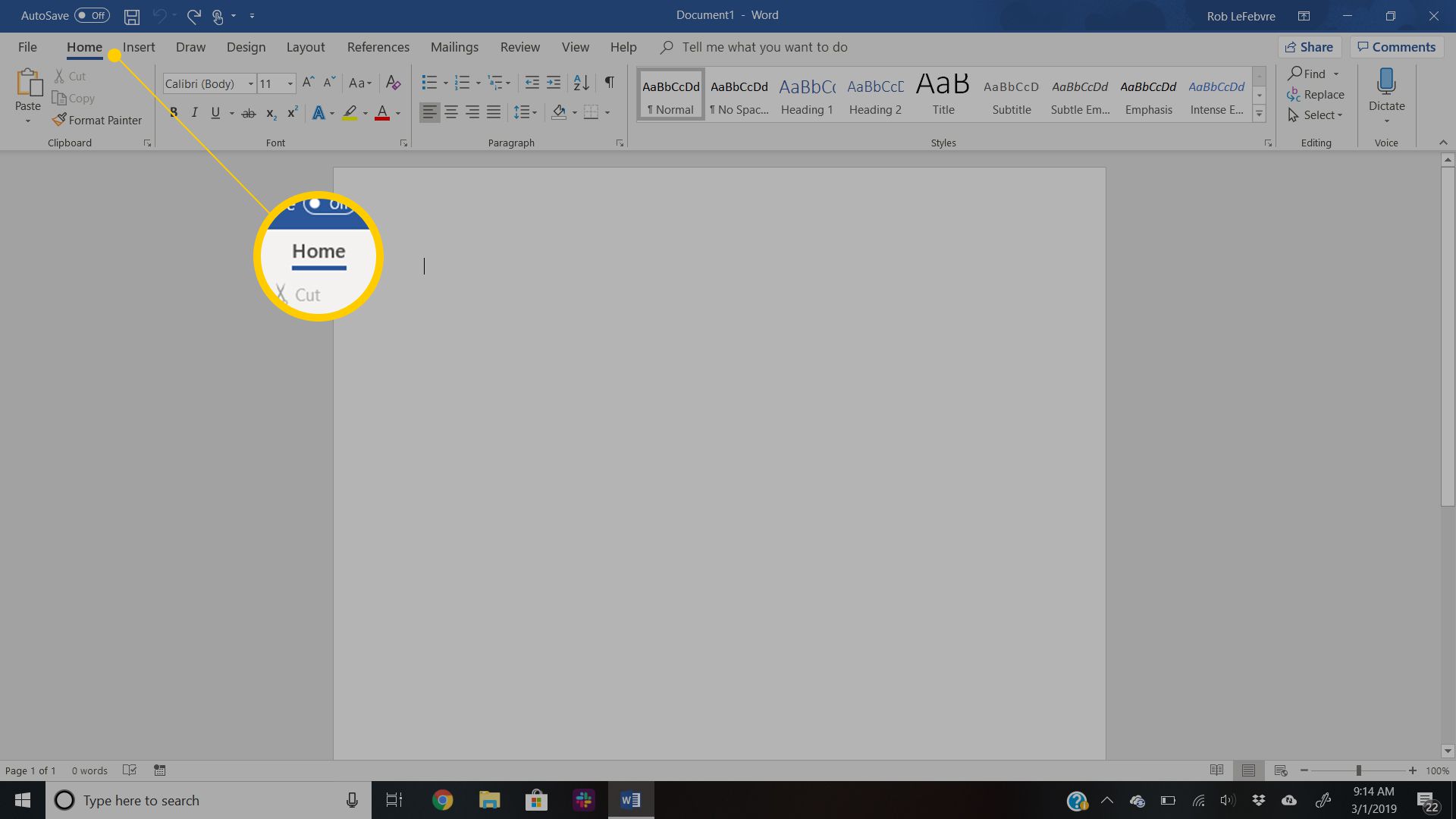The height and width of the screenshot is (819, 1456).
Task: Click the Text Highlight Color icon
Action: [350, 111]
